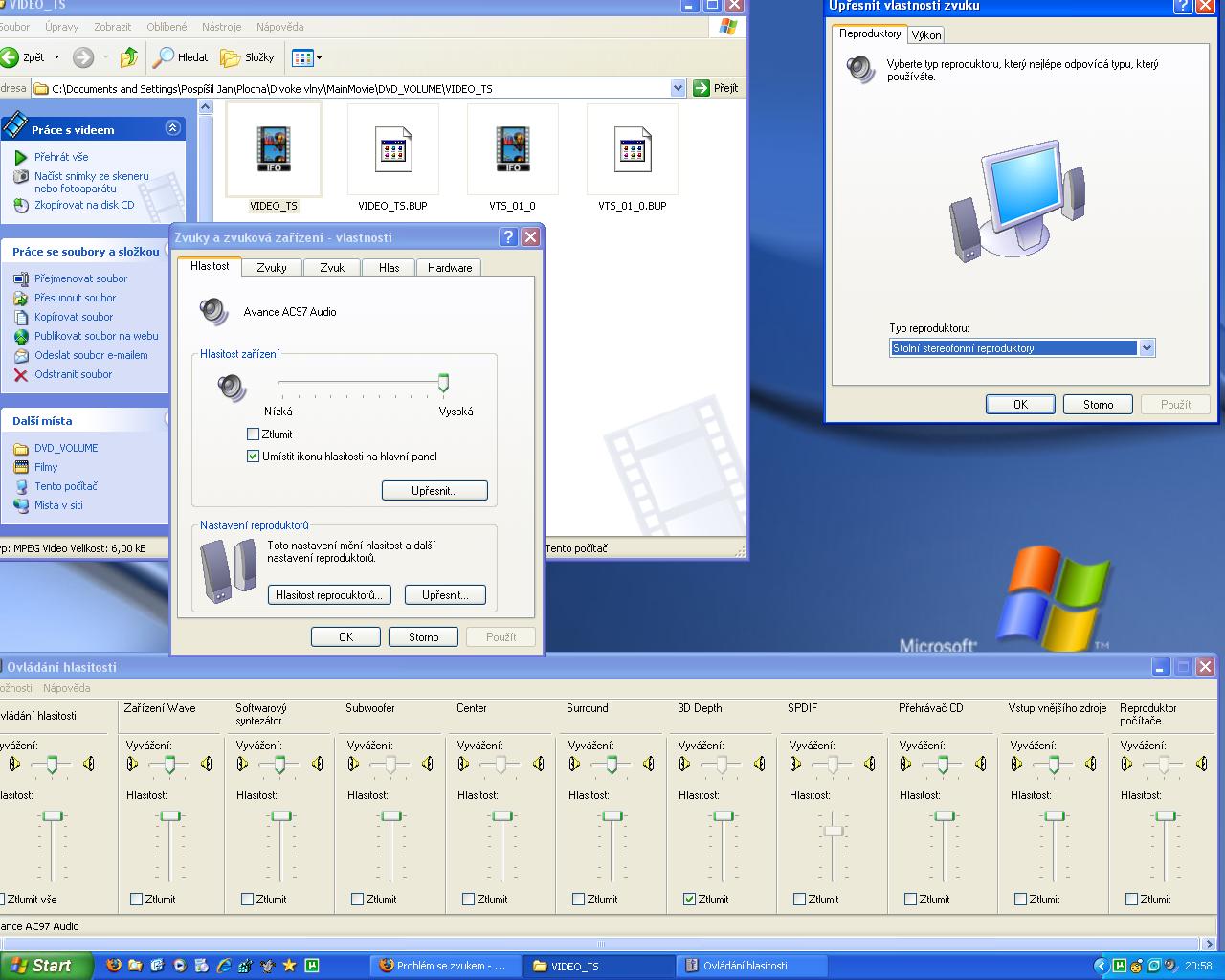This screenshot has height=980, width=1225.
Task: Open the Typ reproduktoru dropdown
Action: (x=1147, y=348)
